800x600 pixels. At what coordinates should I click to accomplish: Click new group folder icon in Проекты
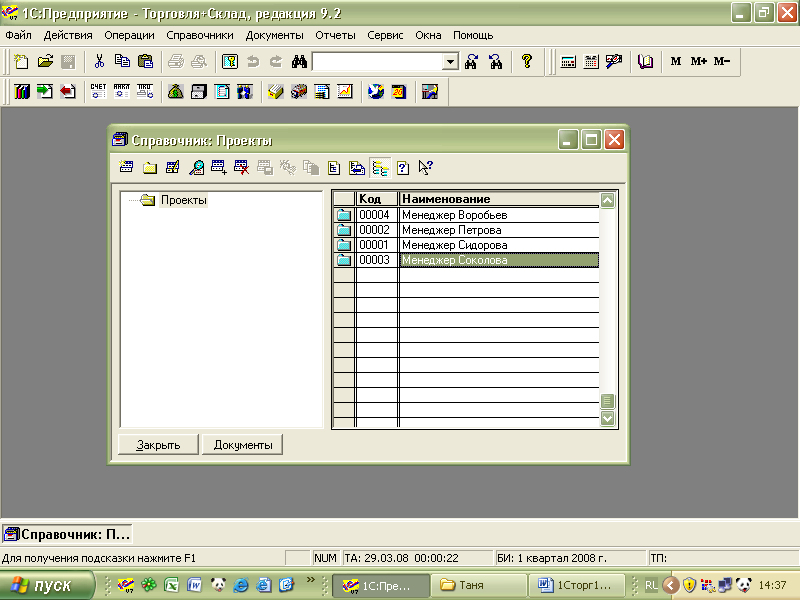click(149, 167)
